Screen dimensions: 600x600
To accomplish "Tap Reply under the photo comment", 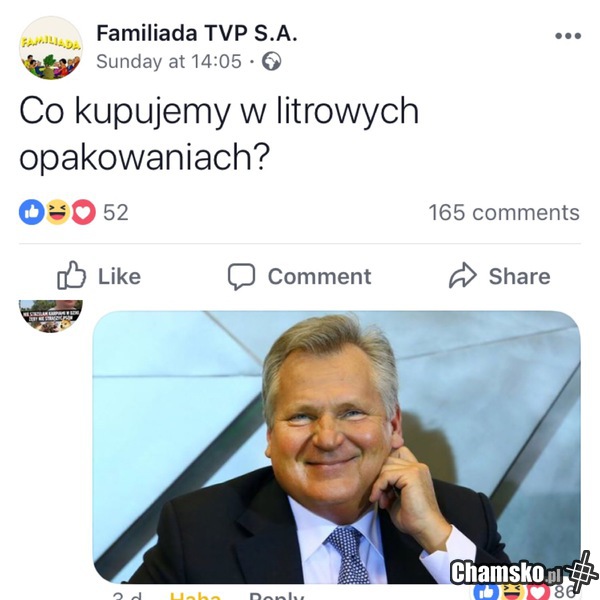I will [x=276, y=595].
